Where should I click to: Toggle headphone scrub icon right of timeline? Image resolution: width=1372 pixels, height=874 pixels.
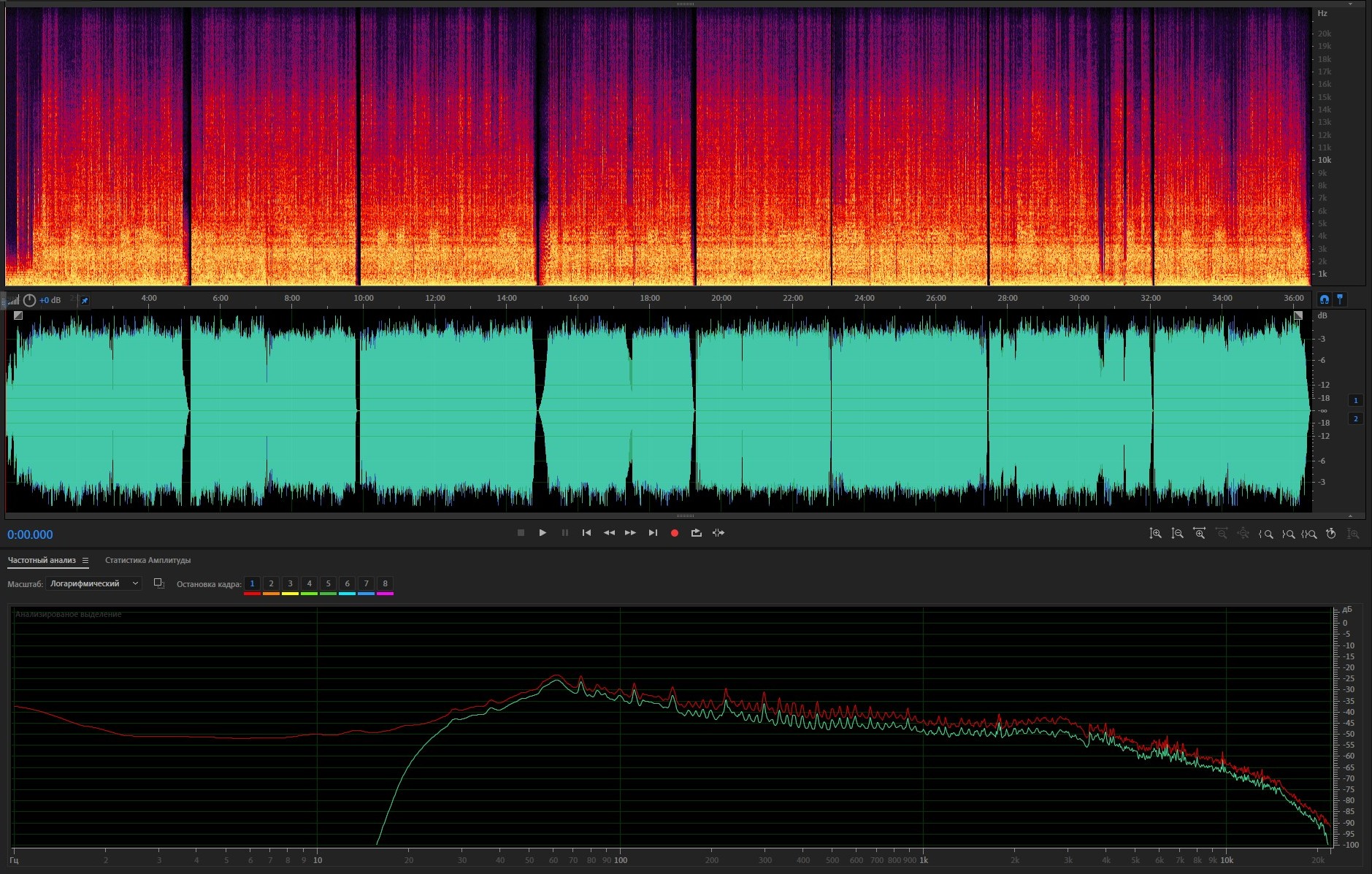coord(1324,299)
